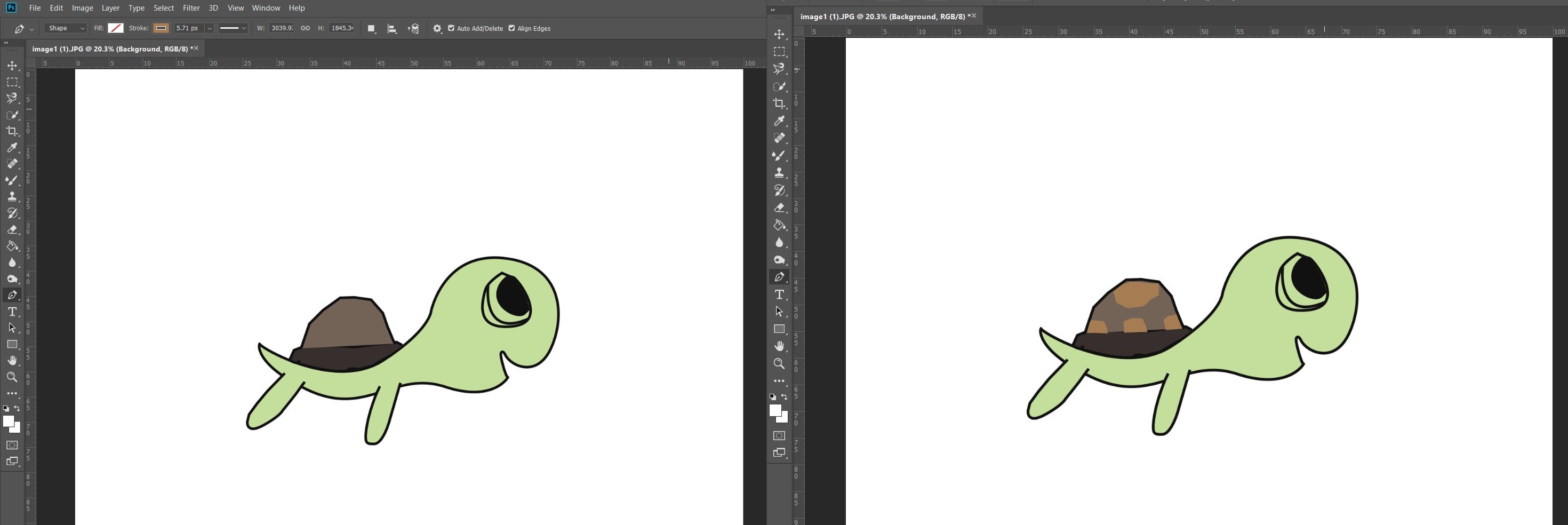Toggle Auto Add/Delete checkbox
This screenshot has width=1568, height=525.
(x=451, y=28)
